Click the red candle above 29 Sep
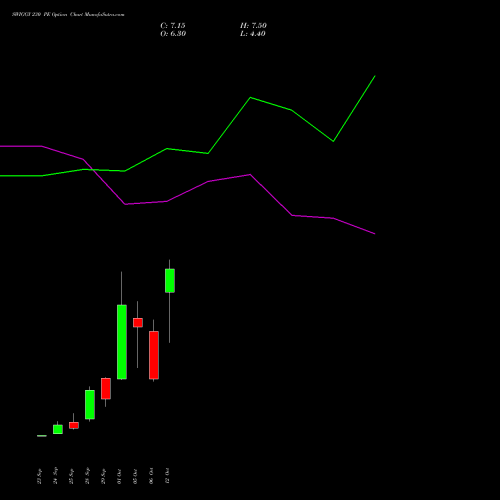The image size is (500, 500). (x=106, y=388)
